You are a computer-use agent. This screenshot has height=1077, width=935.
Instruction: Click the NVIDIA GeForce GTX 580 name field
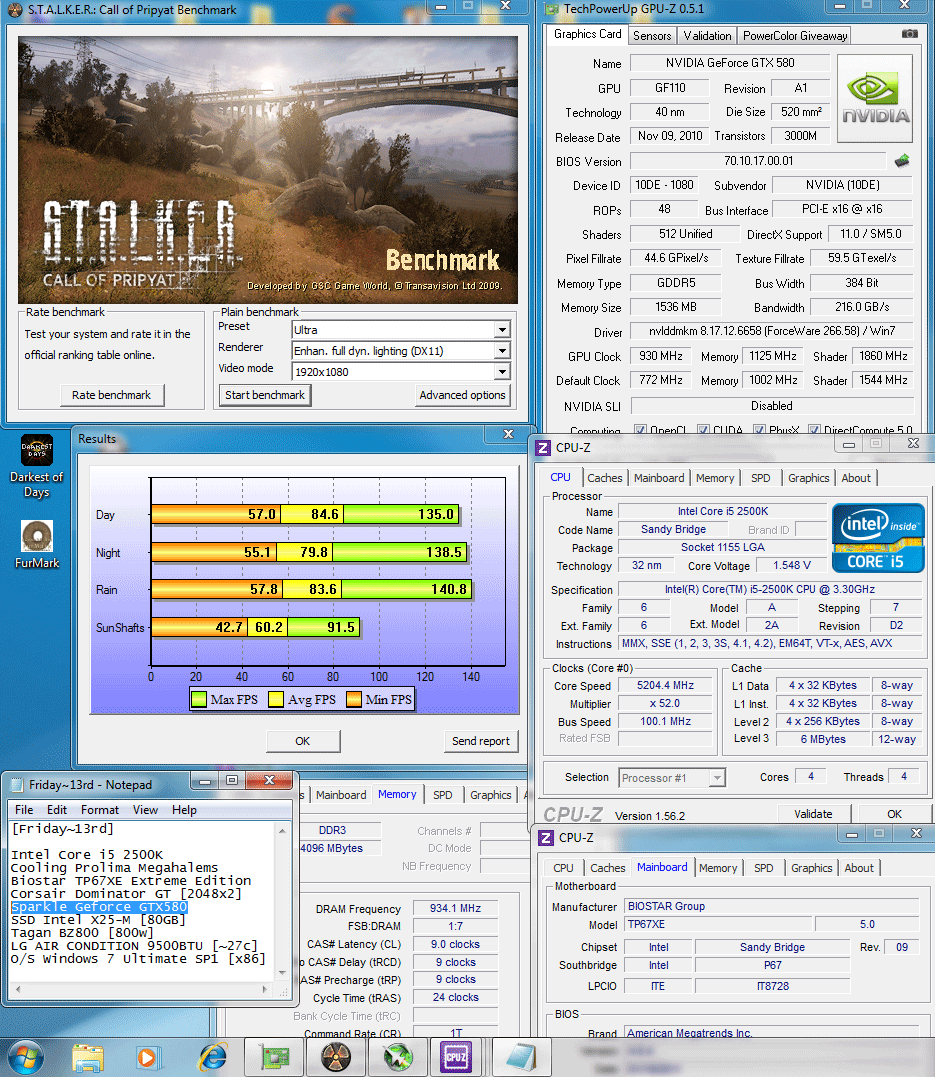pyautogui.click(x=730, y=63)
